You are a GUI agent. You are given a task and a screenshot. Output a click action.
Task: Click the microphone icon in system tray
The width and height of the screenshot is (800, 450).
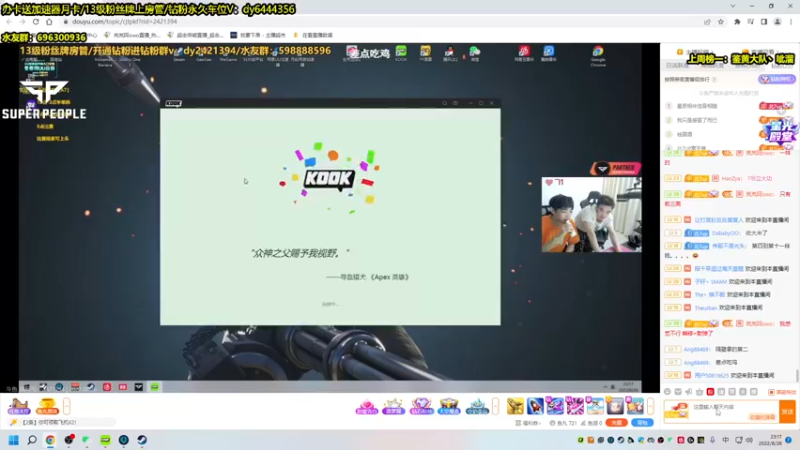coord(713,440)
